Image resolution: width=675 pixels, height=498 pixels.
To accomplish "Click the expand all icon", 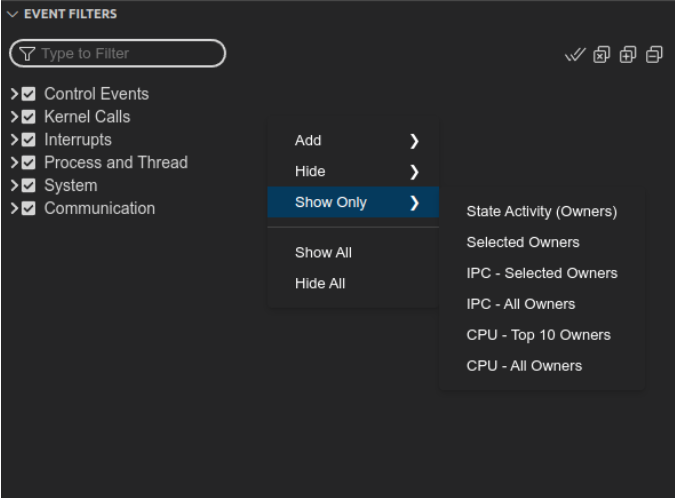I will coord(628,55).
